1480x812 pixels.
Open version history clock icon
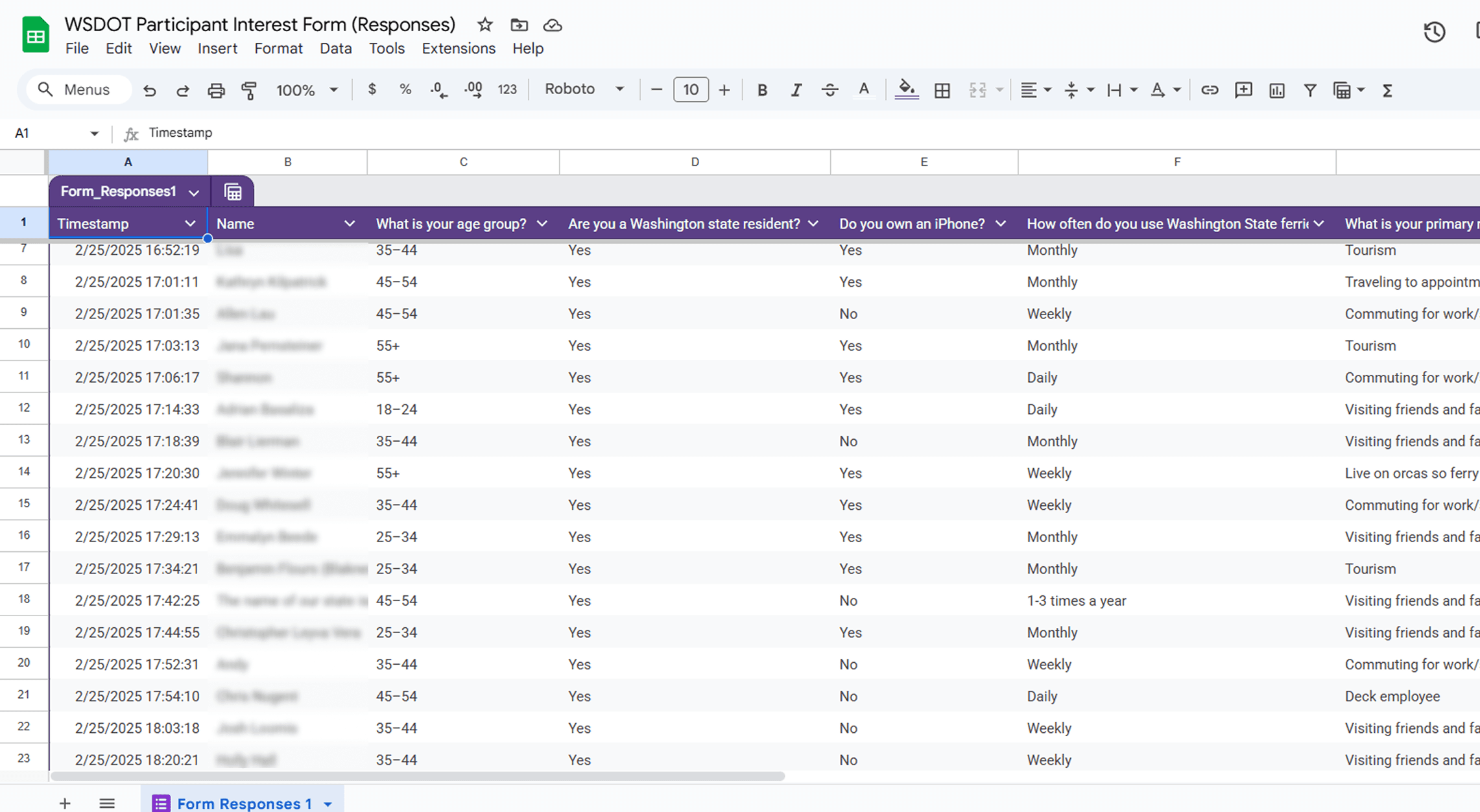pos(1434,32)
